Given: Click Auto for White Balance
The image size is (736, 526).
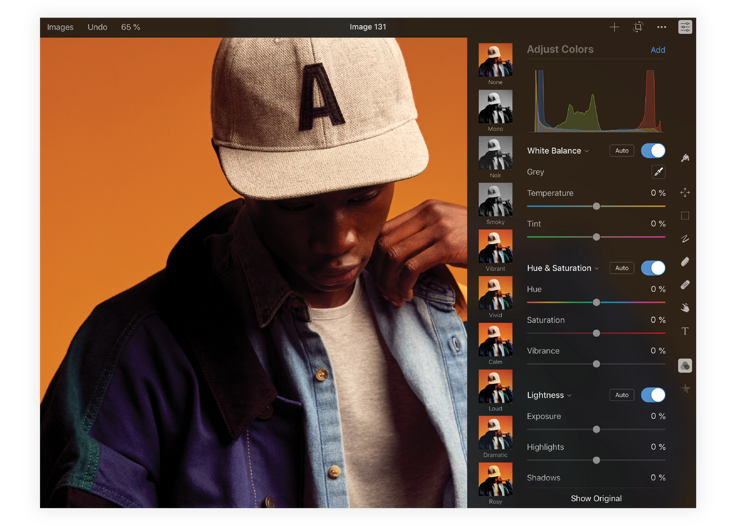Looking at the screenshot, I should 621,151.
